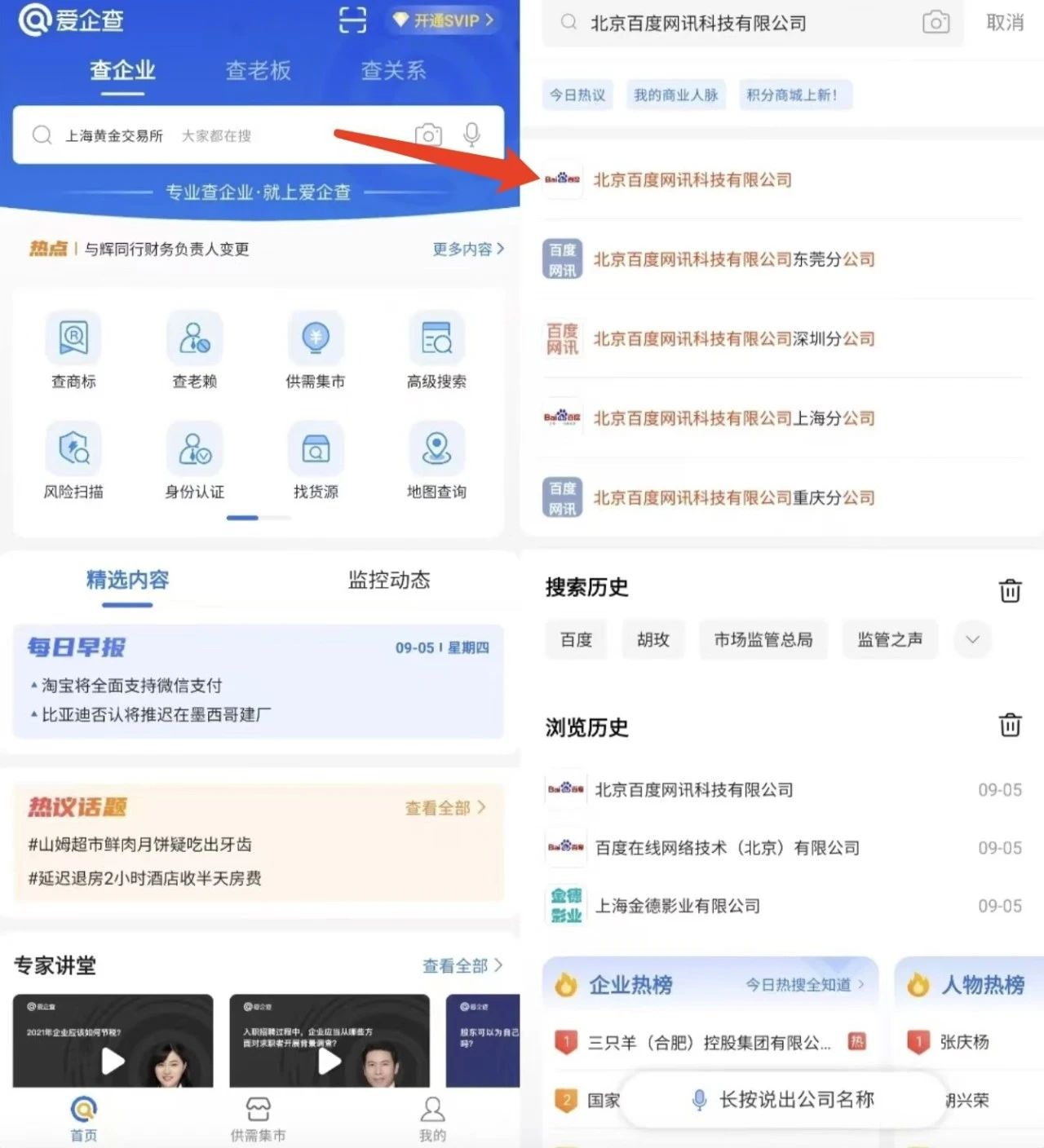This screenshot has width=1044, height=1148.
Task: Switch to the 查关系 tab
Action: pos(393,71)
